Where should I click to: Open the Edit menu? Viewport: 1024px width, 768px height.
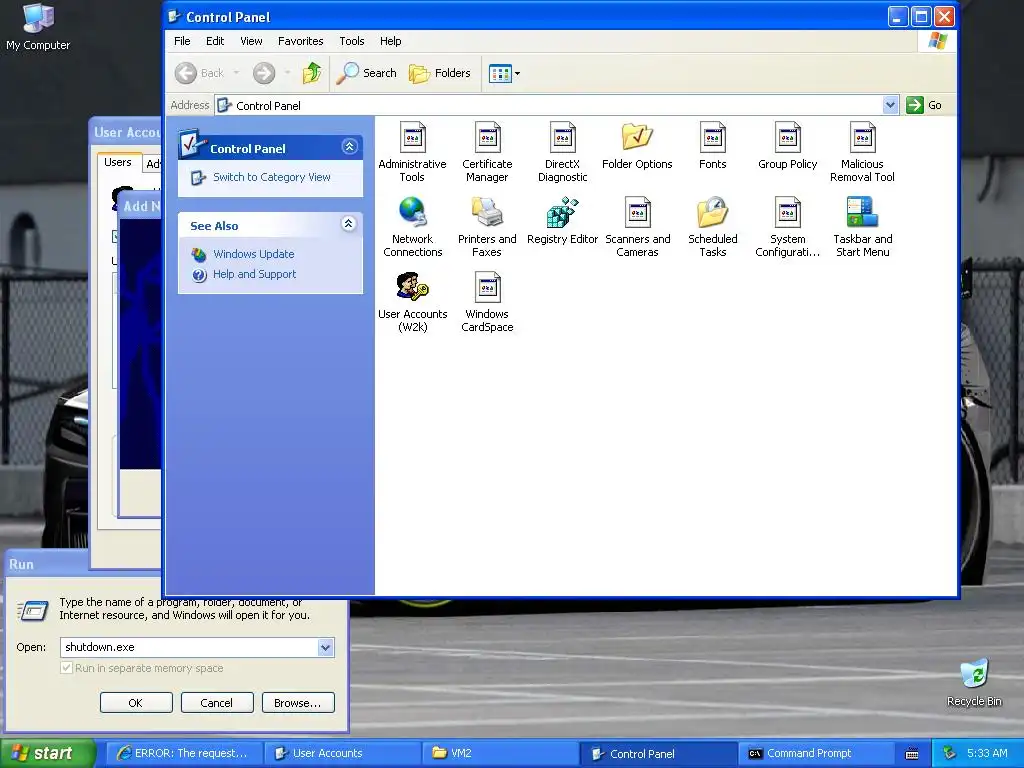(215, 41)
